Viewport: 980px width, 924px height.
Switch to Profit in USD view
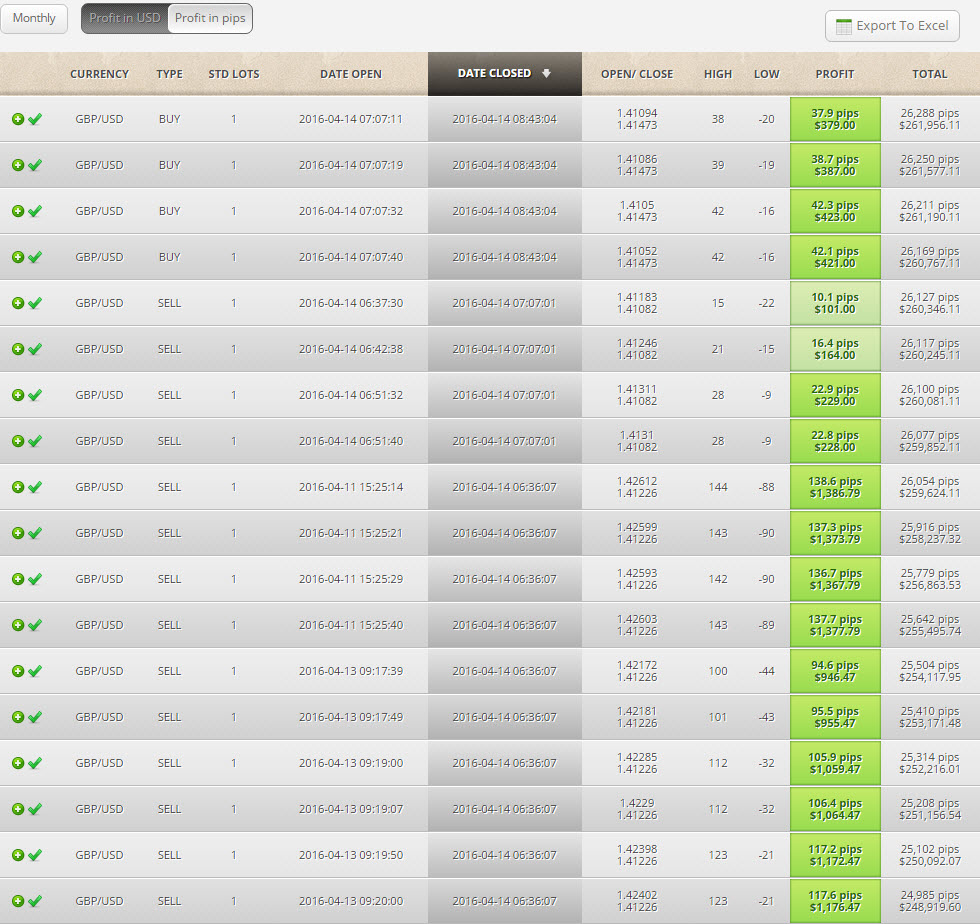124,18
